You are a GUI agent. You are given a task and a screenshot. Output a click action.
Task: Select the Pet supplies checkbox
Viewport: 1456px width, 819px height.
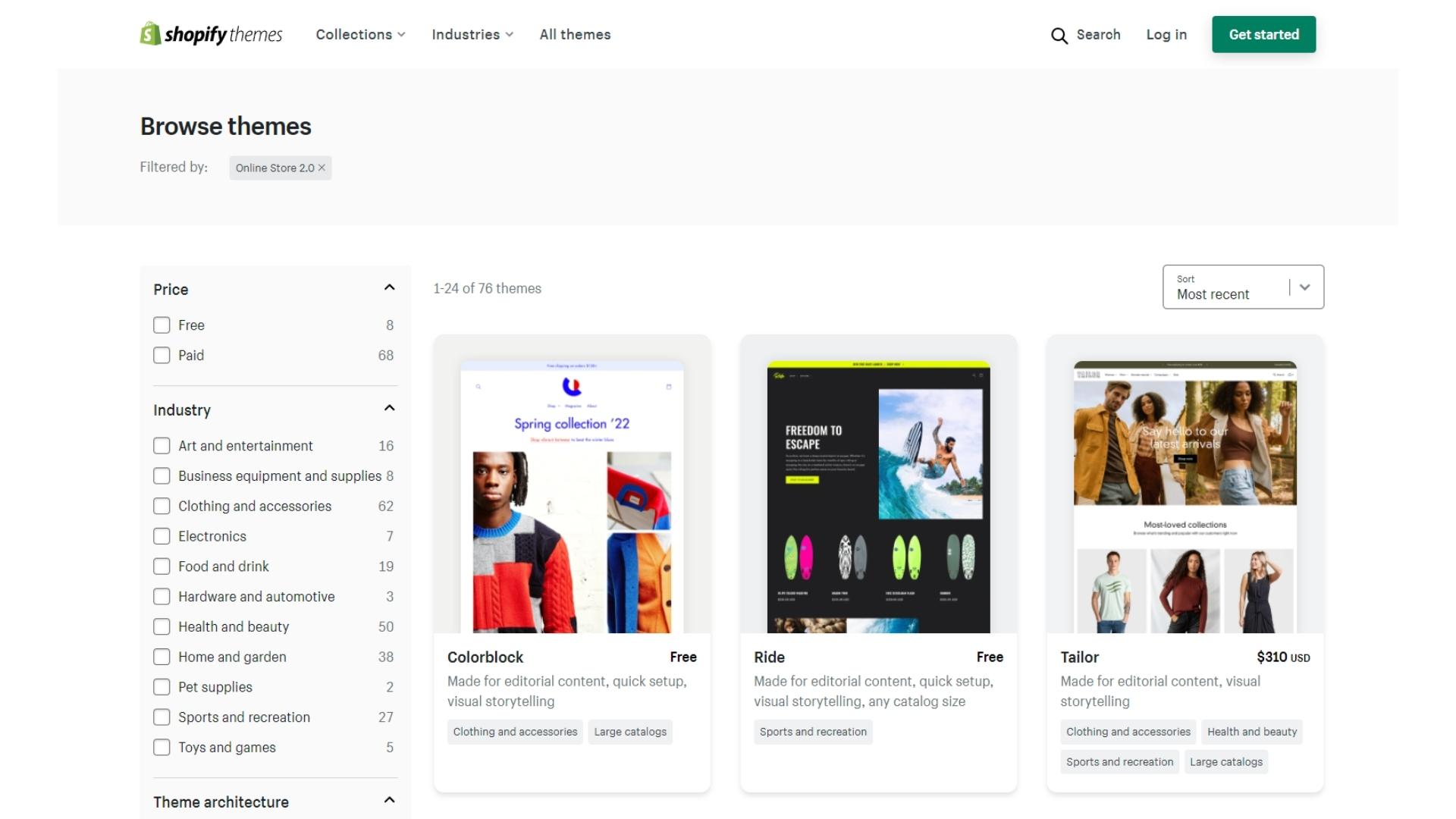click(x=162, y=687)
